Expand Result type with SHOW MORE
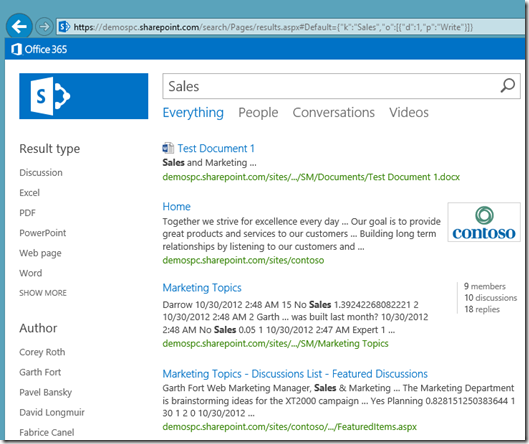The width and height of the screenshot is (529, 444). click(x=43, y=293)
